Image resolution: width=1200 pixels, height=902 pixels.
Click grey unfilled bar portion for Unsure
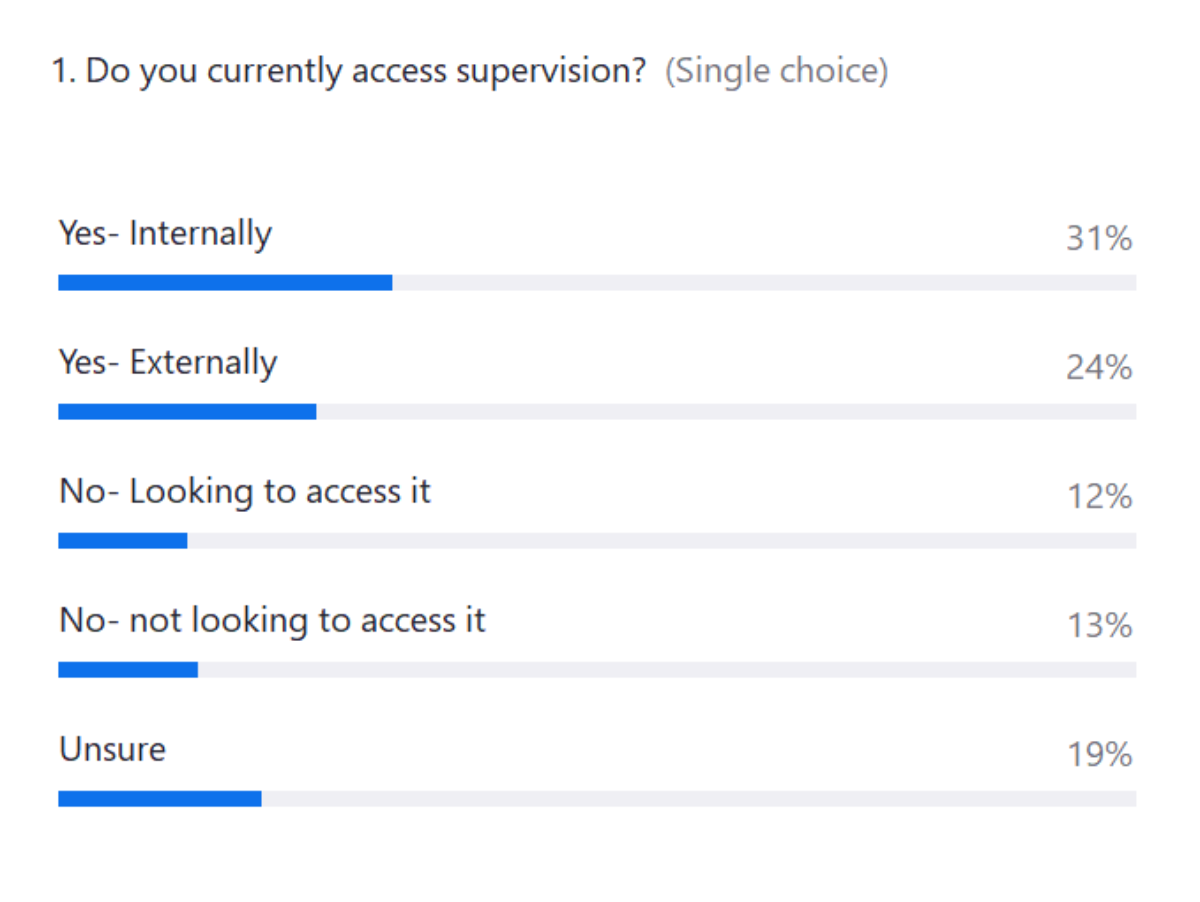pos(698,799)
